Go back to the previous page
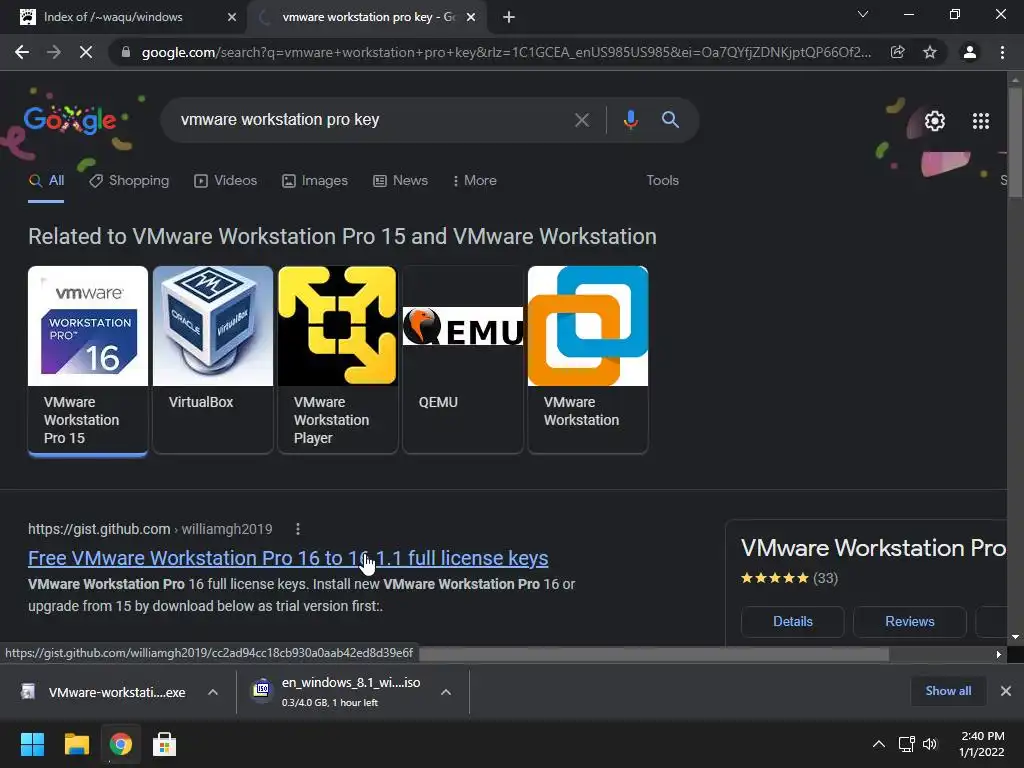The height and width of the screenshot is (768, 1024). click(x=22, y=52)
